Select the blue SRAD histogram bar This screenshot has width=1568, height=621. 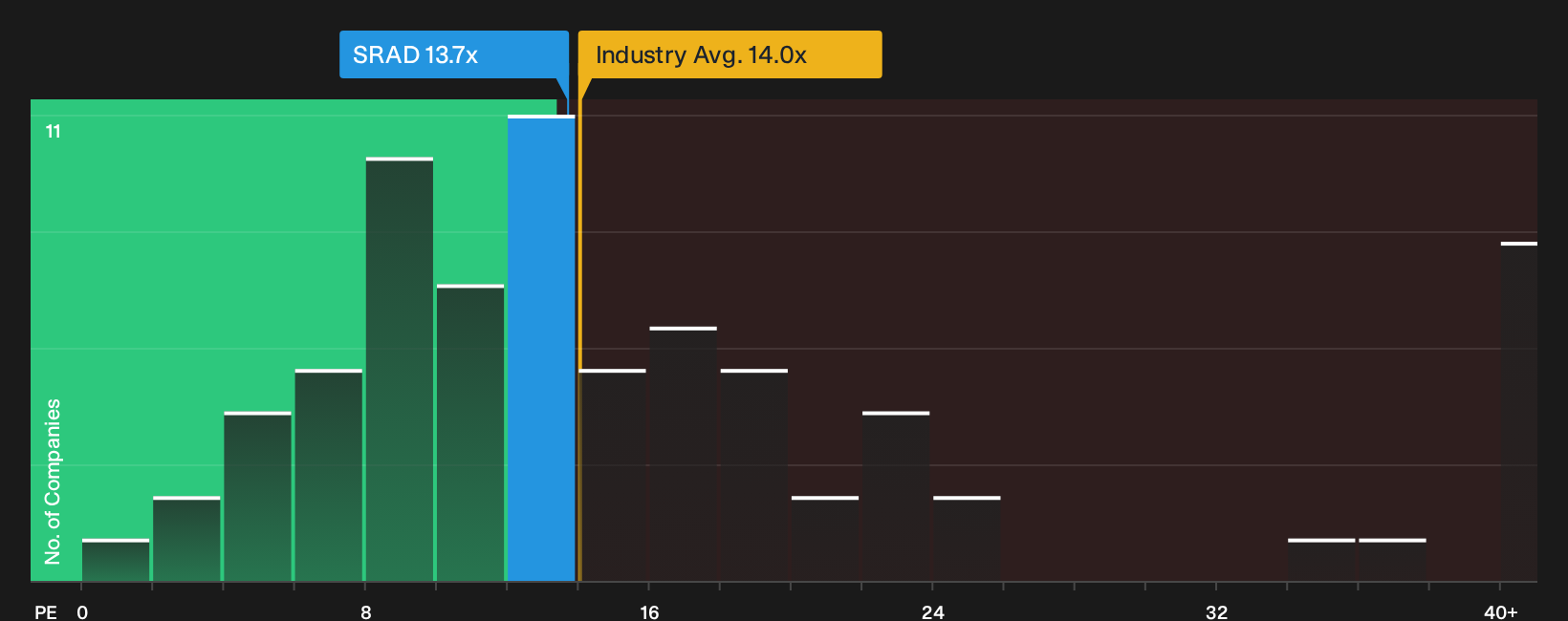[x=541, y=348]
